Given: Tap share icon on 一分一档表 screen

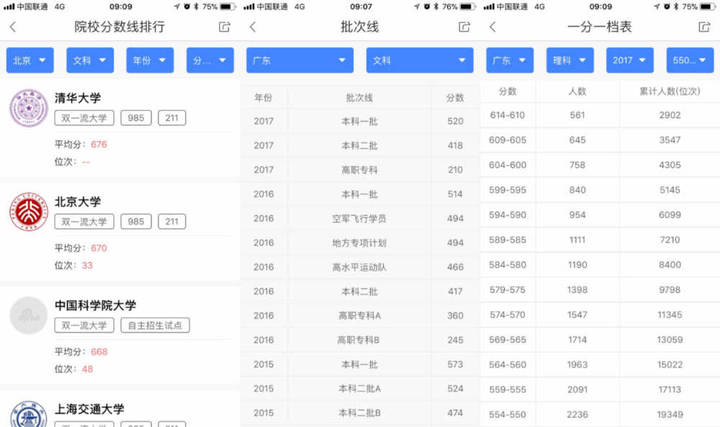Looking at the screenshot, I should [704, 27].
